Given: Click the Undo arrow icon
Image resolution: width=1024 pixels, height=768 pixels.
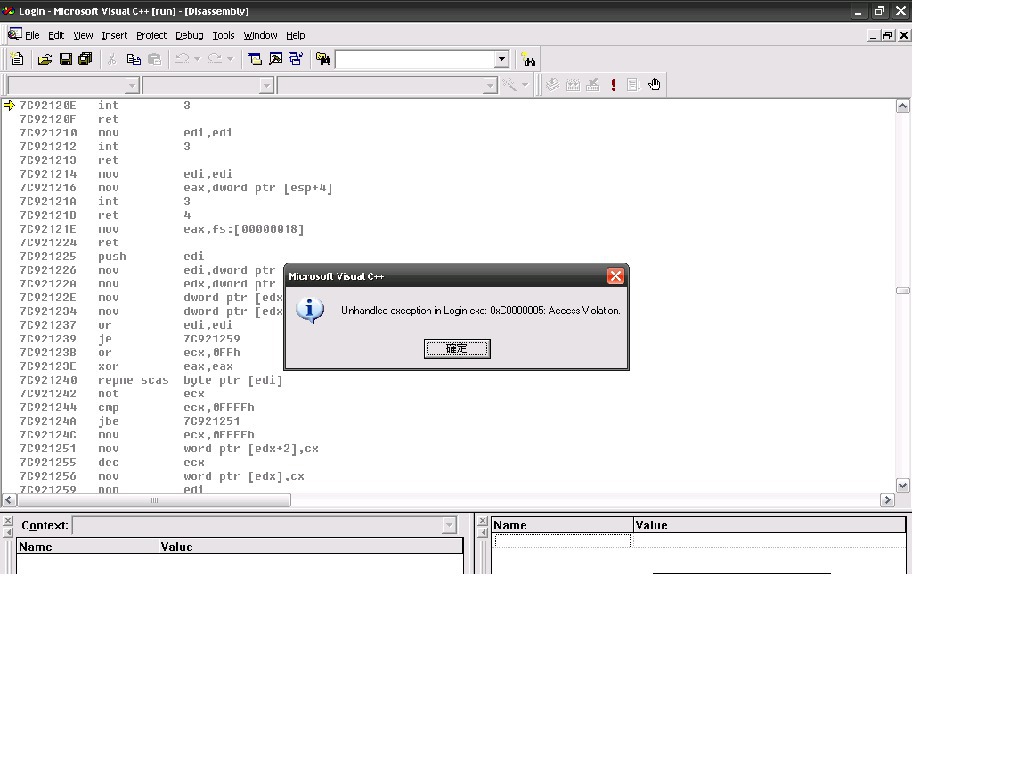Looking at the screenshot, I should (x=182, y=59).
